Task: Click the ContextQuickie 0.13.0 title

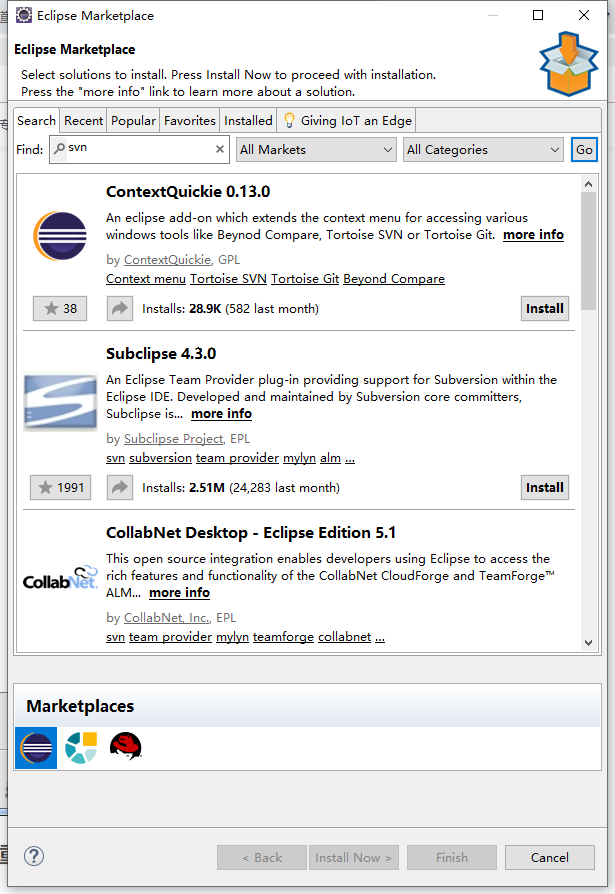Action: (188, 192)
